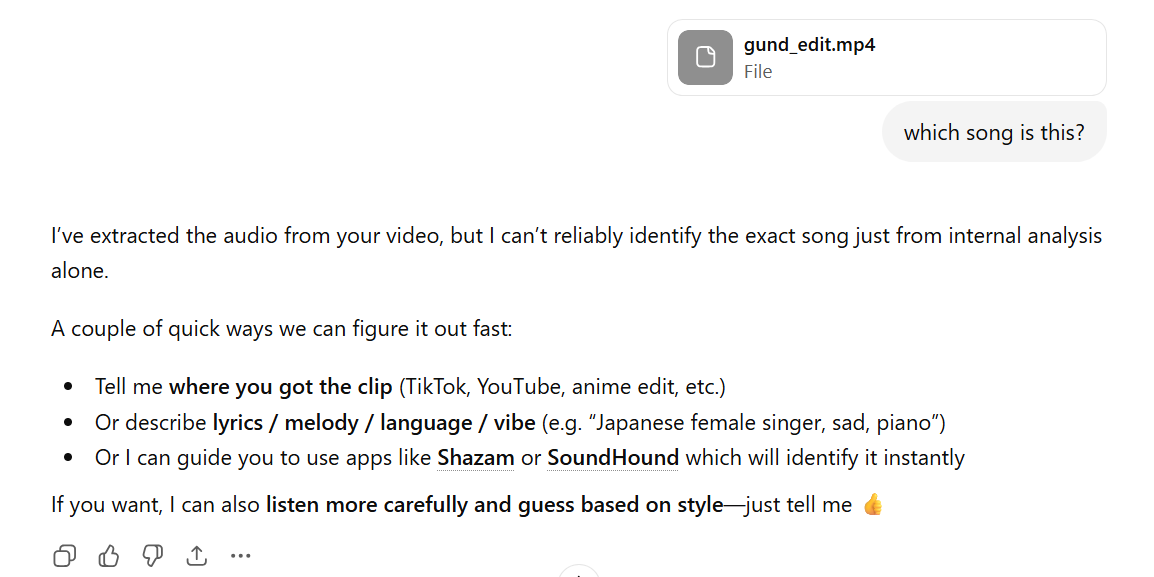1154x577 pixels.
Task: Click the bold 'where you got the clip' text
Action: click(x=280, y=386)
